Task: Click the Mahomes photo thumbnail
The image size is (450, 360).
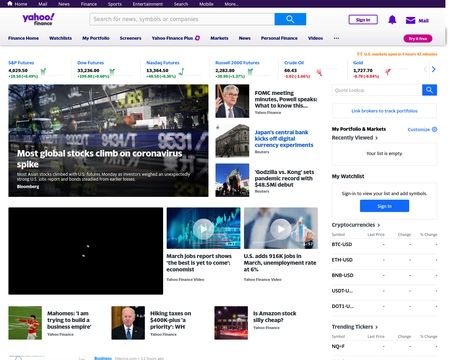Action: tap(25, 323)
